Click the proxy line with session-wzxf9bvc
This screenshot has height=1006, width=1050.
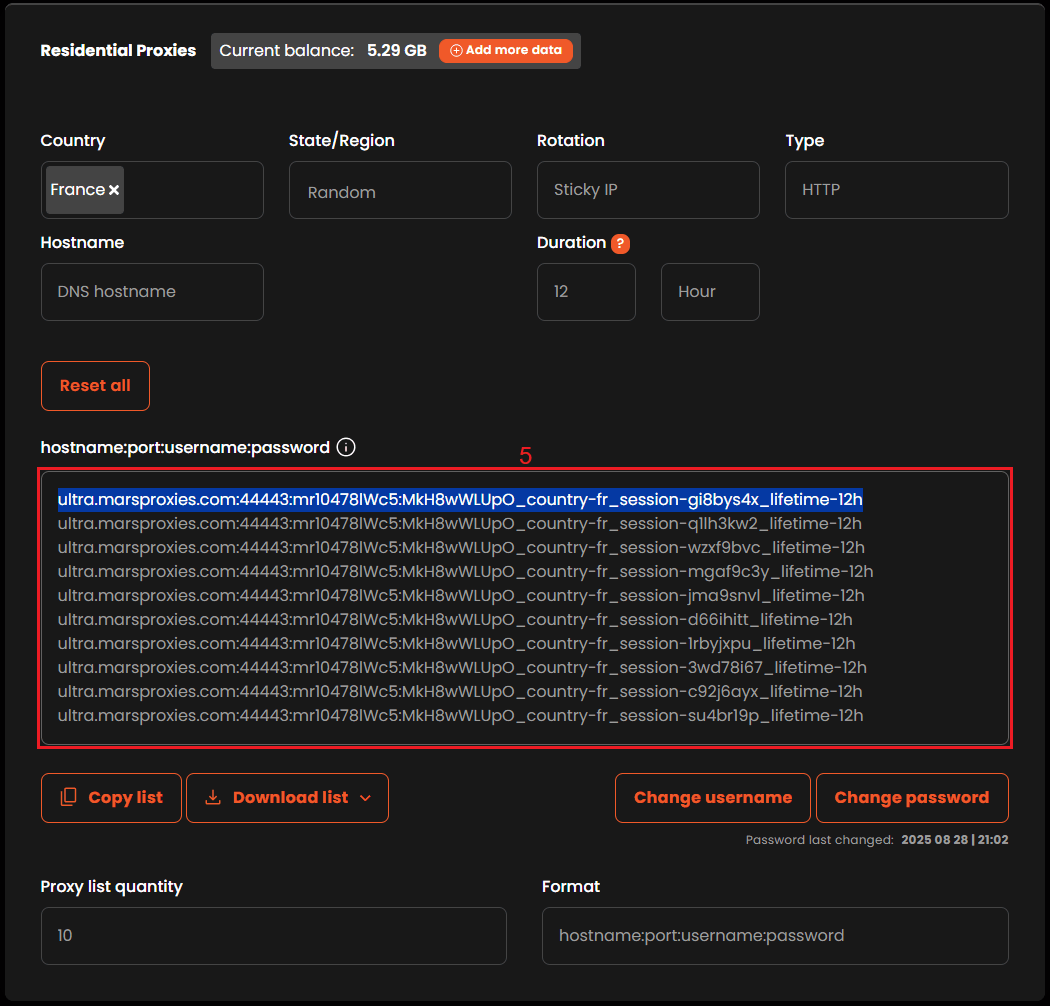click(x=461, y=548)
